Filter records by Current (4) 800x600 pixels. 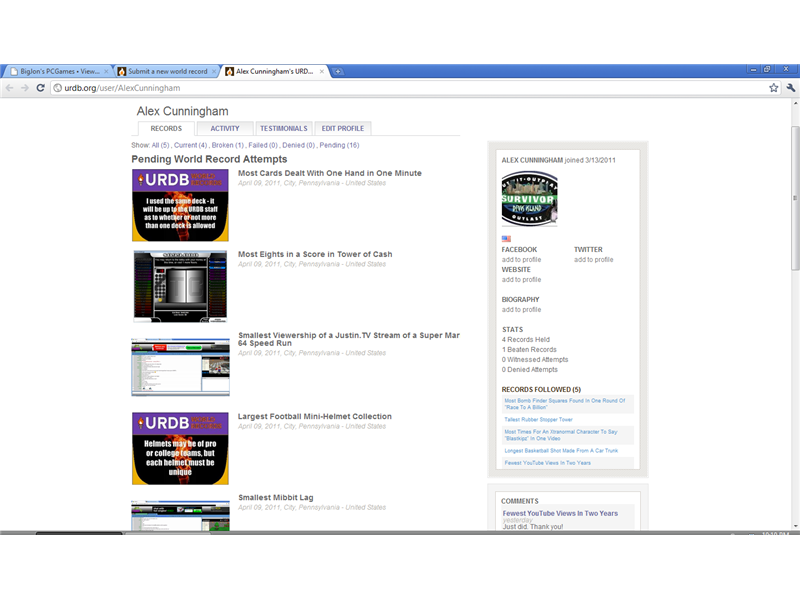(x=190, y=145)
